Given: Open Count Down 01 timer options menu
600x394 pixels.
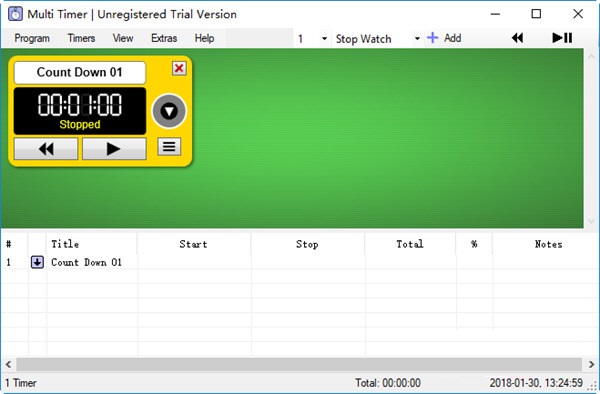Looking at the screenshot, I should click(x=169, y=146).
